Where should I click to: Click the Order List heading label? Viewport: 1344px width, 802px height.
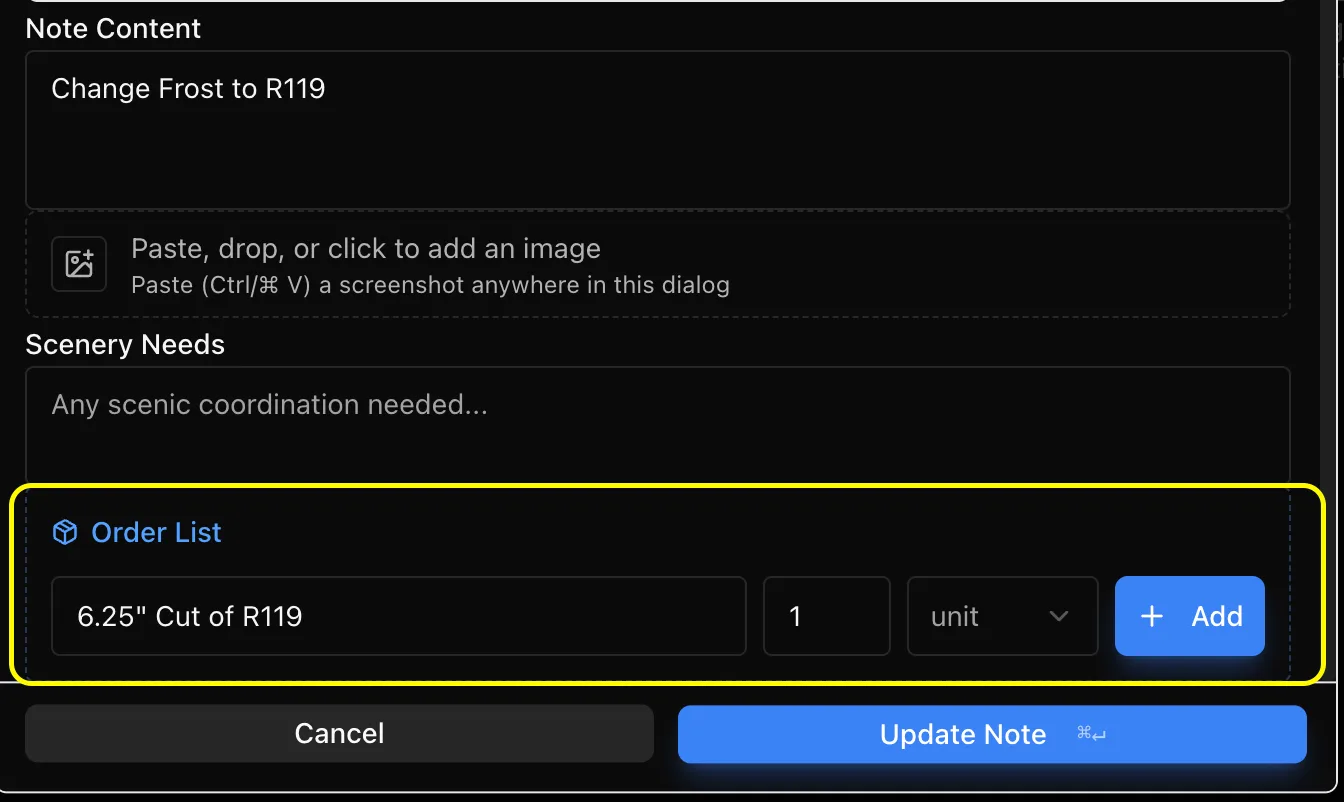(x=156, y=533)
